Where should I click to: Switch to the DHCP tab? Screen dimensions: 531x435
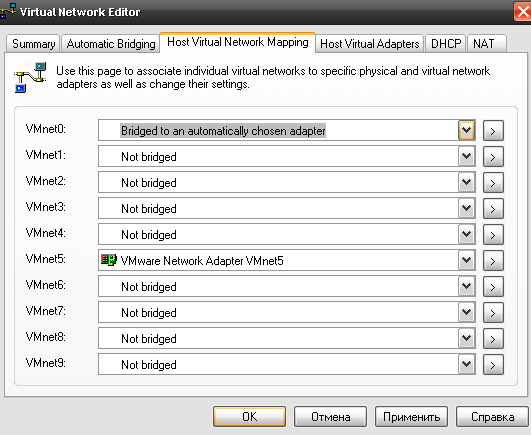pyautogui.click(x=446, y=44)
